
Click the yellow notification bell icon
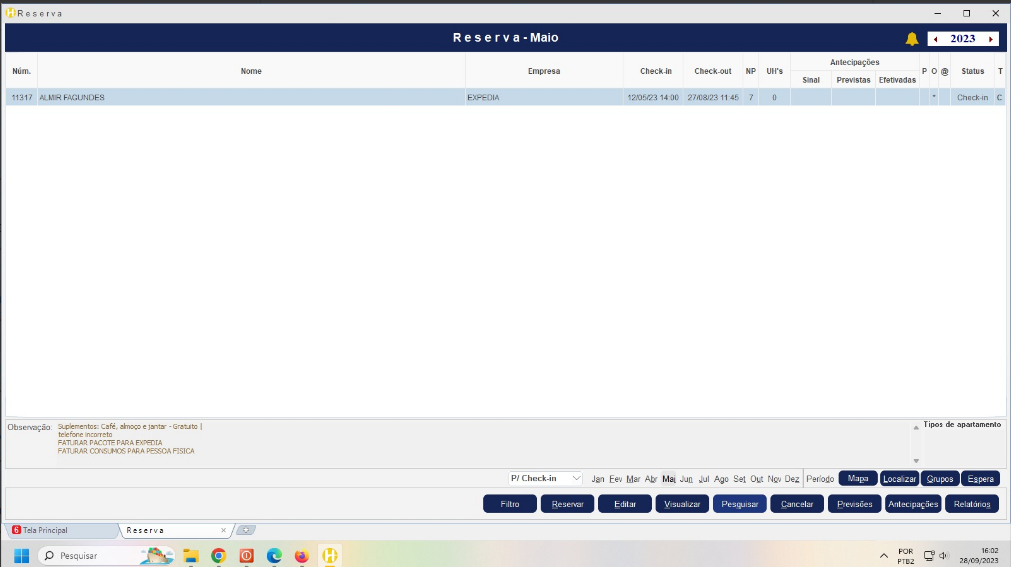(x=911, y=39)
